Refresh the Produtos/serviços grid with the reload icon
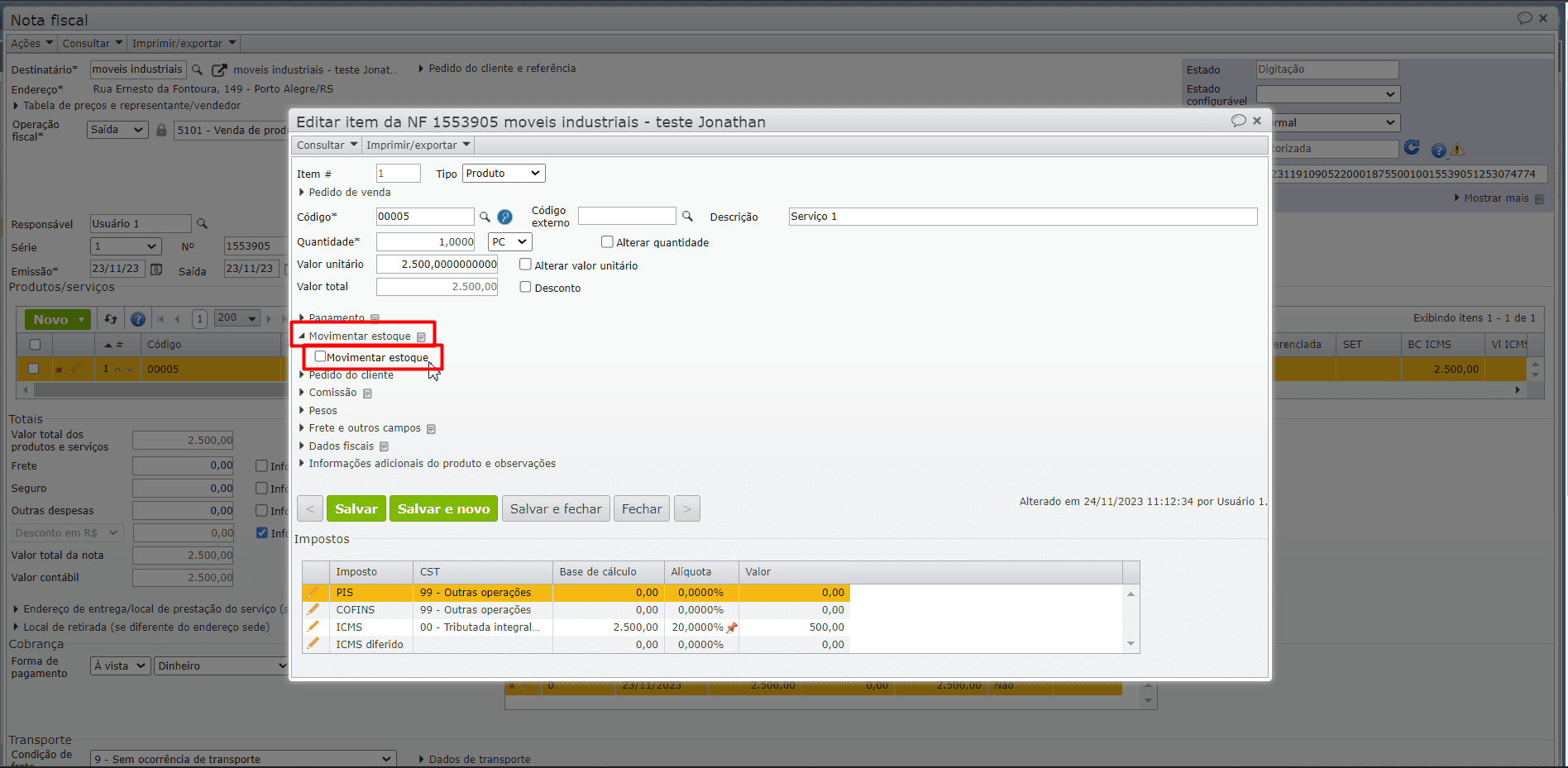 (111, 319)
